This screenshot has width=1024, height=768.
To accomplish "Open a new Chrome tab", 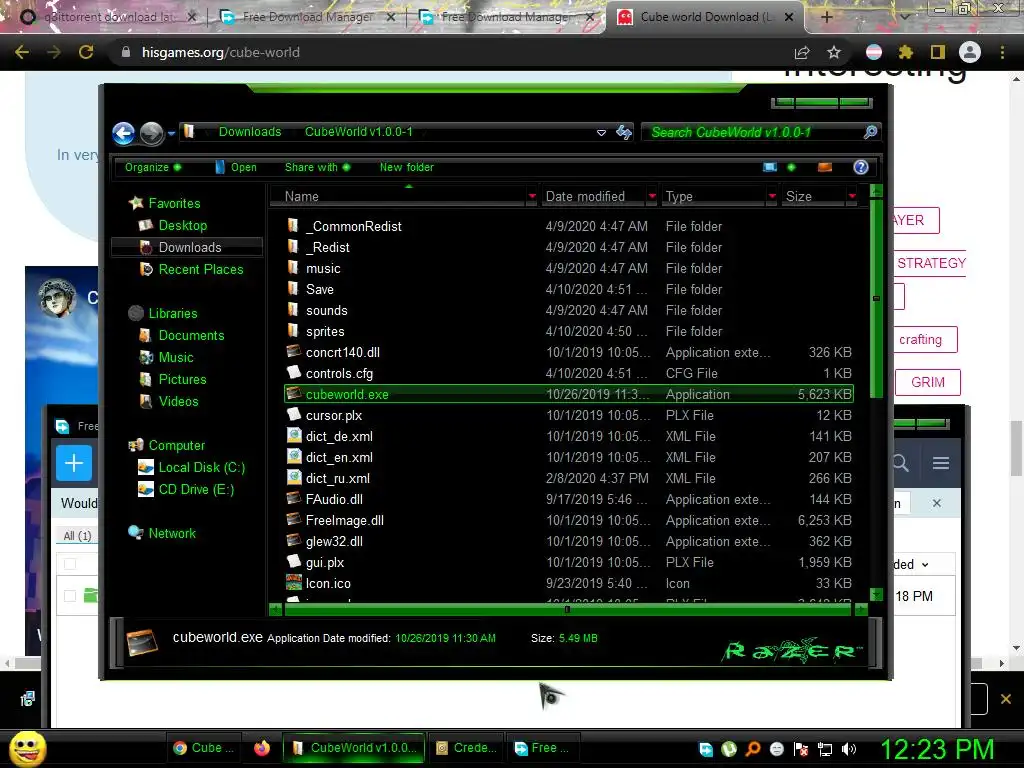I will pos(826,17).
